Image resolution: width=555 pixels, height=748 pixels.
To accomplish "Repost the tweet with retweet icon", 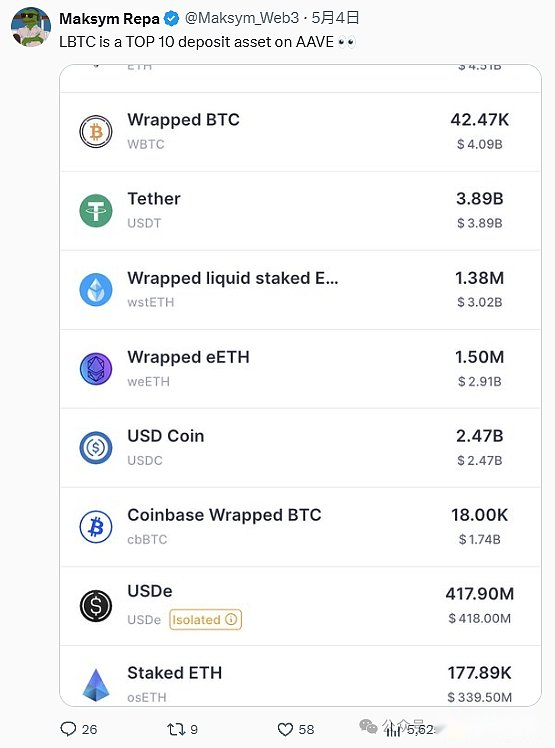I will pos(176,729).
